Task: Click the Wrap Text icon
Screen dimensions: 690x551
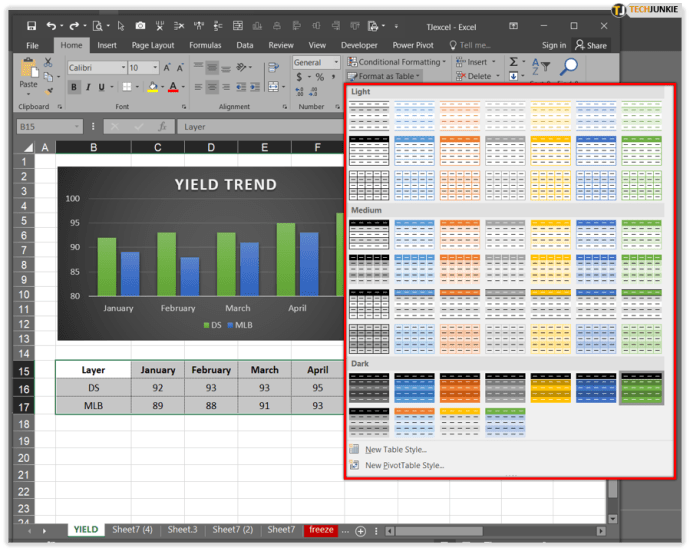Action: [x=273, y=67]
